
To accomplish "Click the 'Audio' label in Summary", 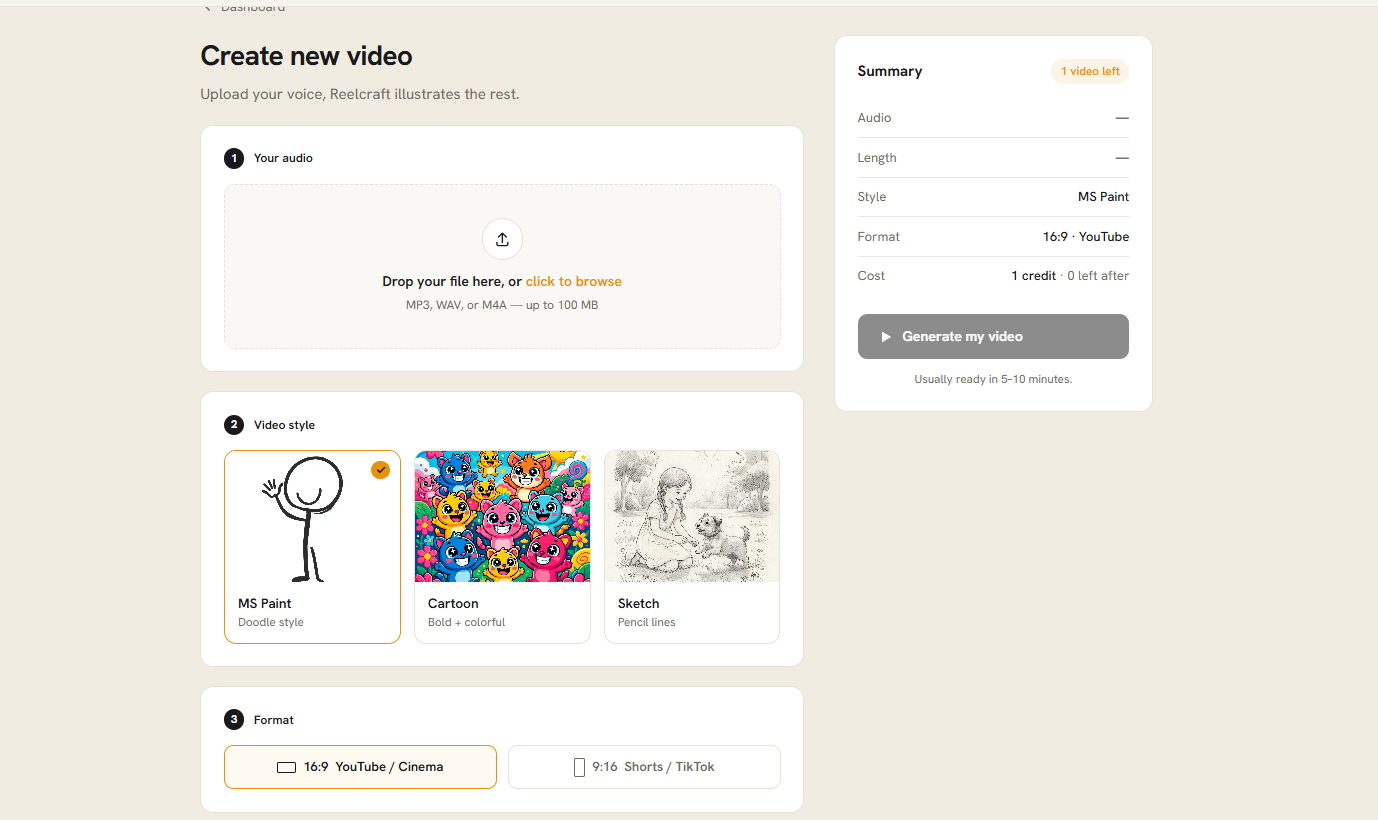I will pyautogui.click(x=874, y=118).
